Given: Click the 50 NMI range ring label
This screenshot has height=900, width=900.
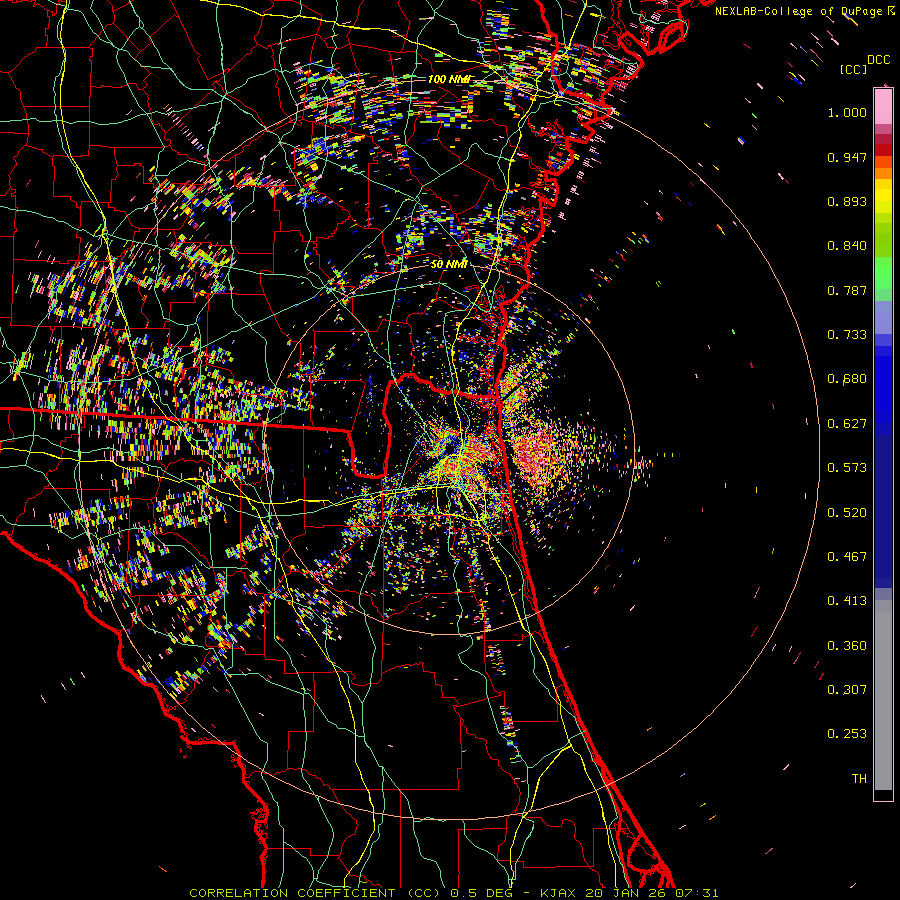Looking at the screenshot, I should tap(449, 265).
